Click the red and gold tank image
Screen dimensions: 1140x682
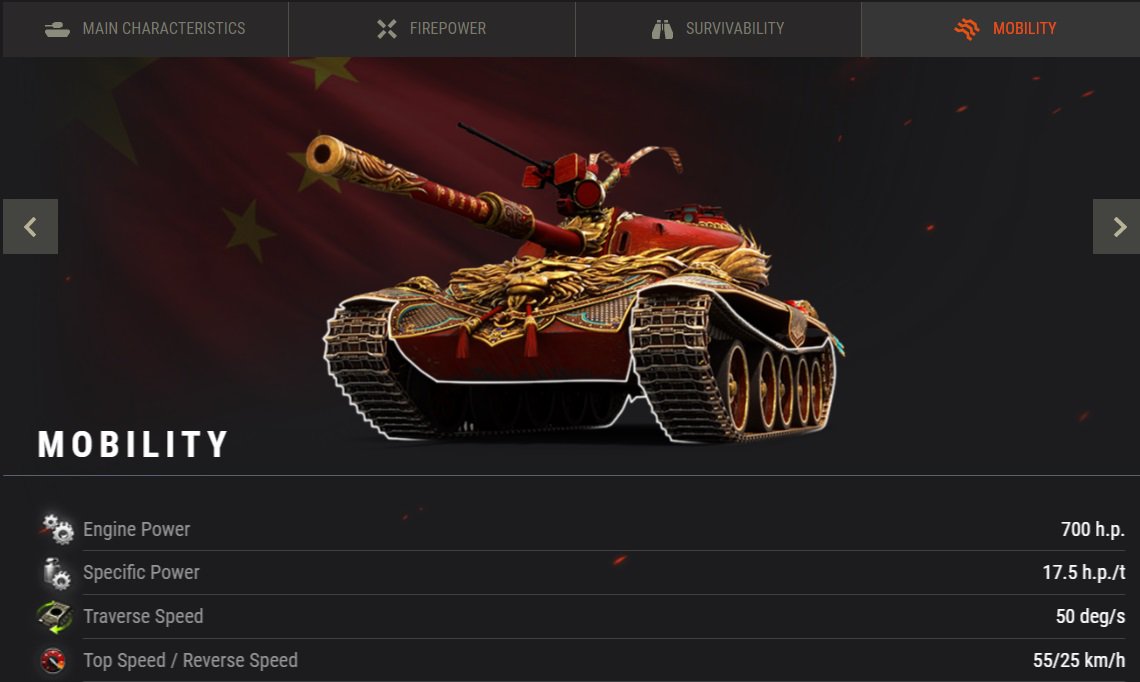click(582, 287)
